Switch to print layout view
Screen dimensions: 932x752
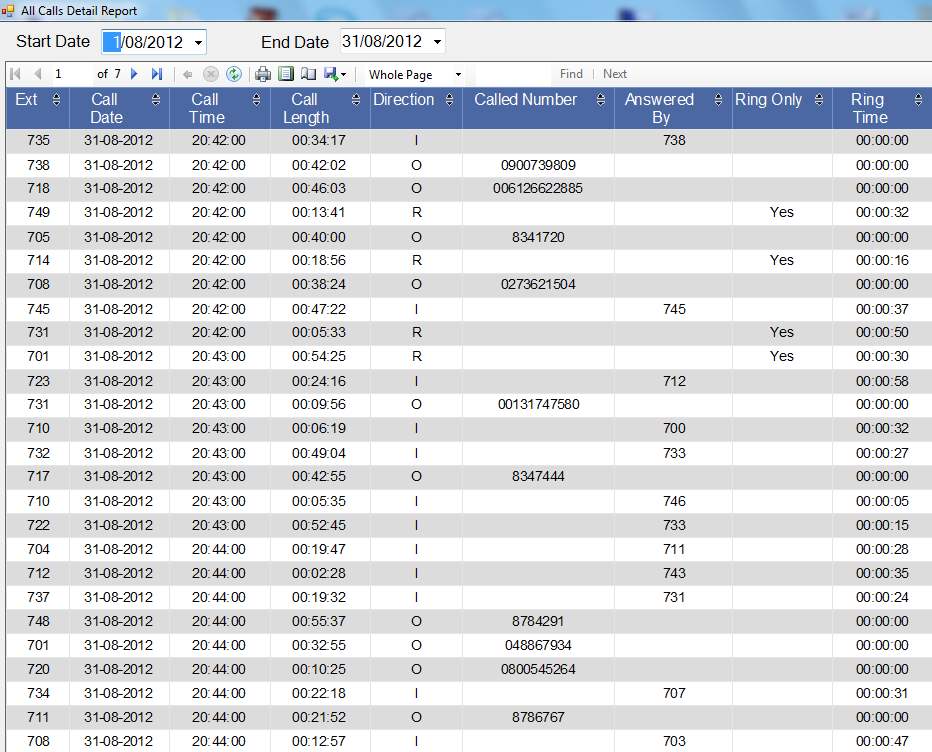tap(286, 74)
